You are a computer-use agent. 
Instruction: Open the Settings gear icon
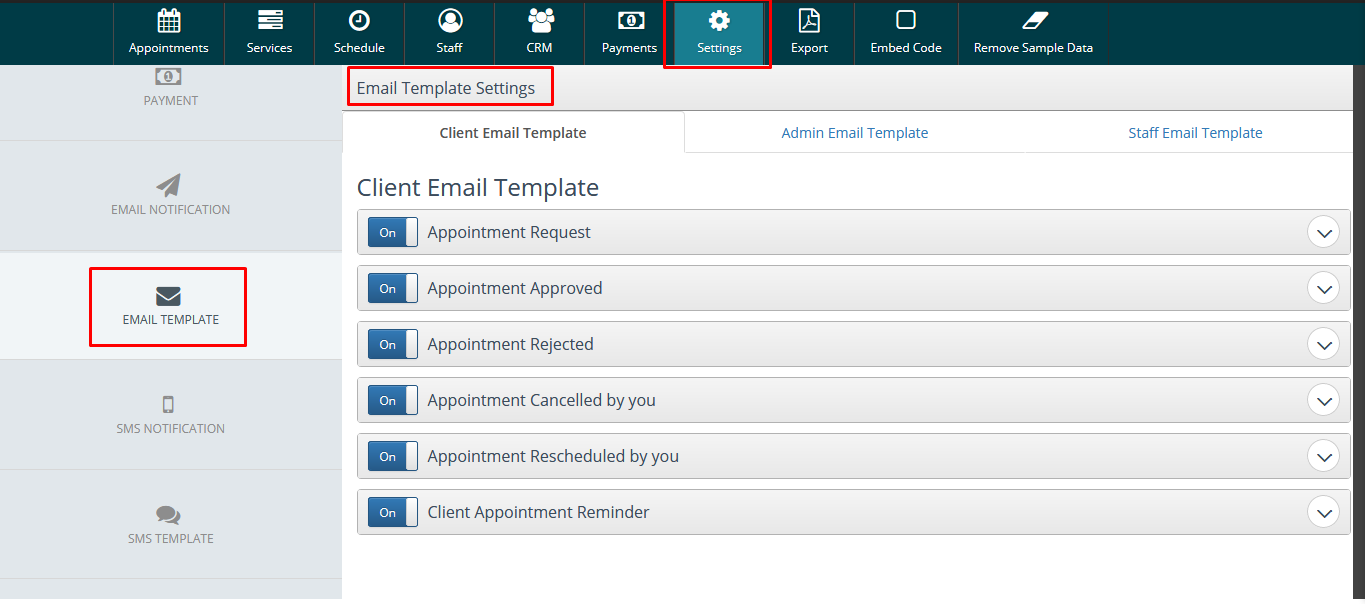[719, 20]
